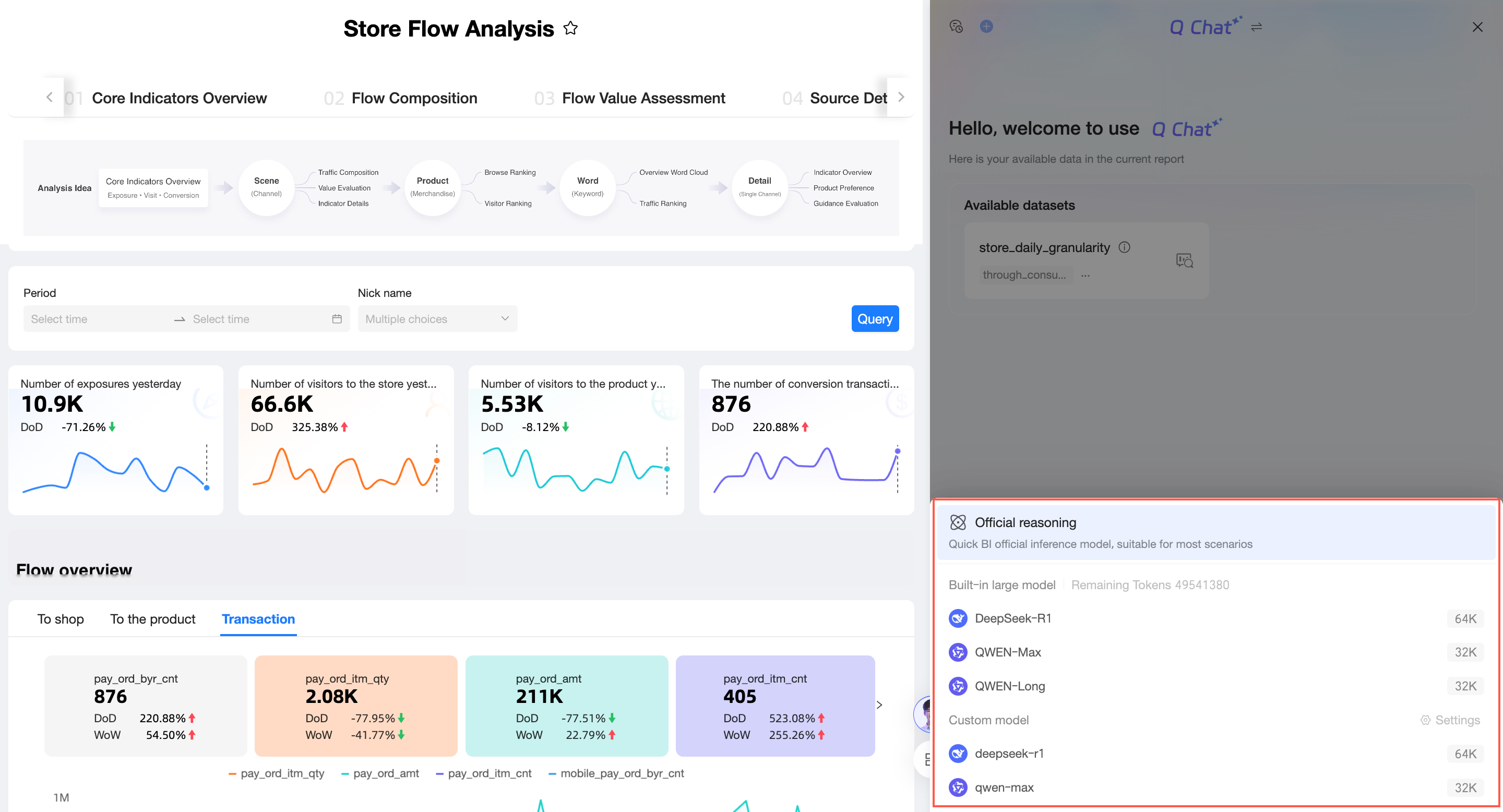Open calendar icon in Period field
The width and height of the screenshot is (1503, 812).
[337, 318]
